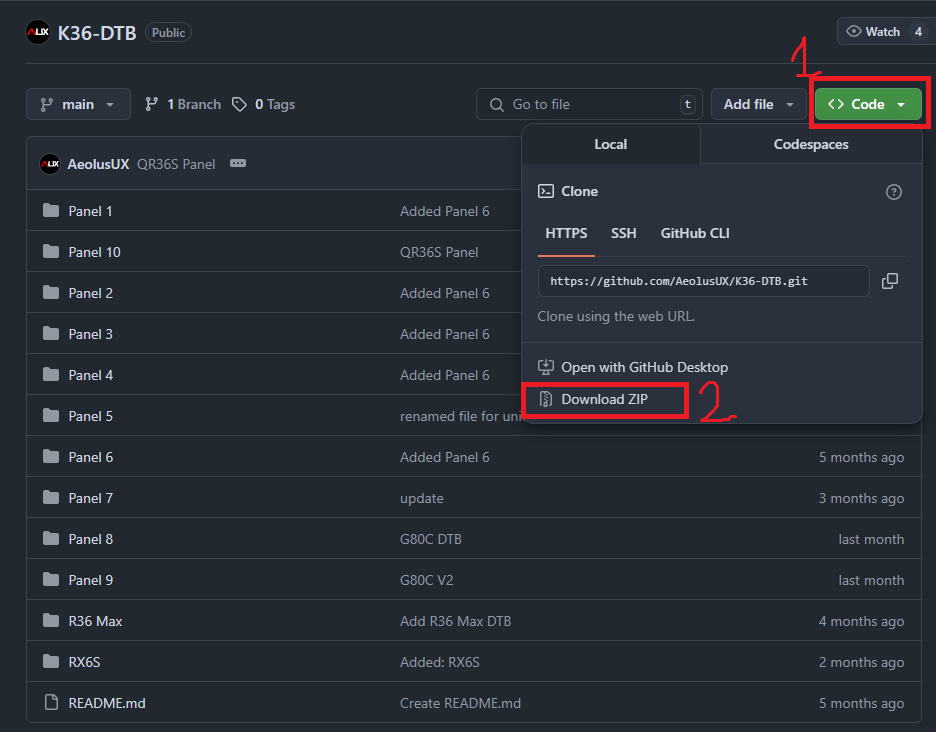The width and height of the screenshot is (936, 732).
Task: Click the clone URL text field
Action: pos(703,281)
